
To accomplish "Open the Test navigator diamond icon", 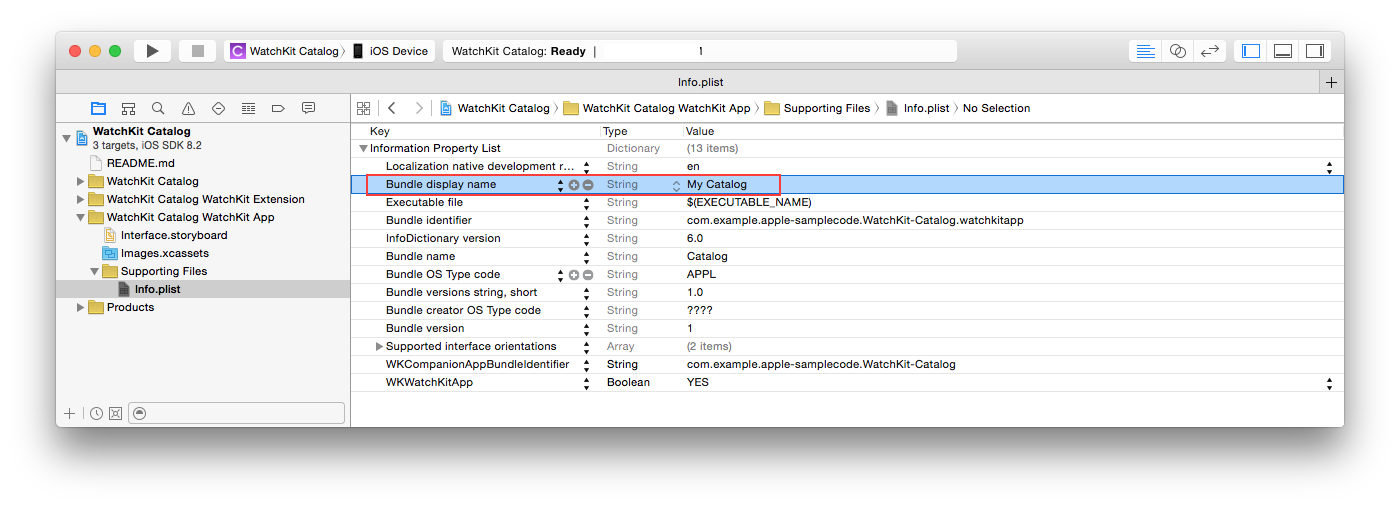I will click(218, 108).
